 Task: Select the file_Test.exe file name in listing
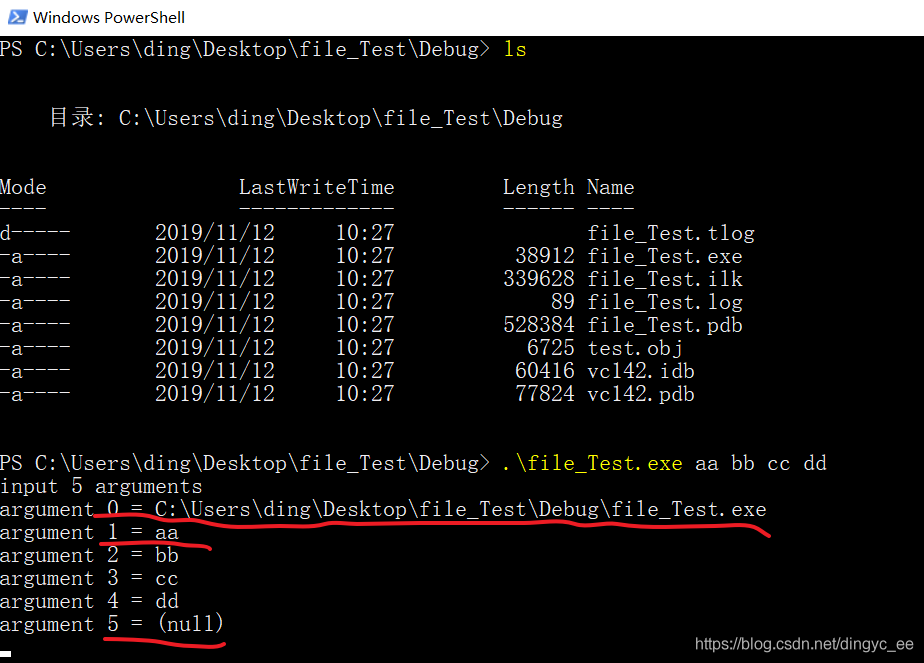(x=665, y=256)
